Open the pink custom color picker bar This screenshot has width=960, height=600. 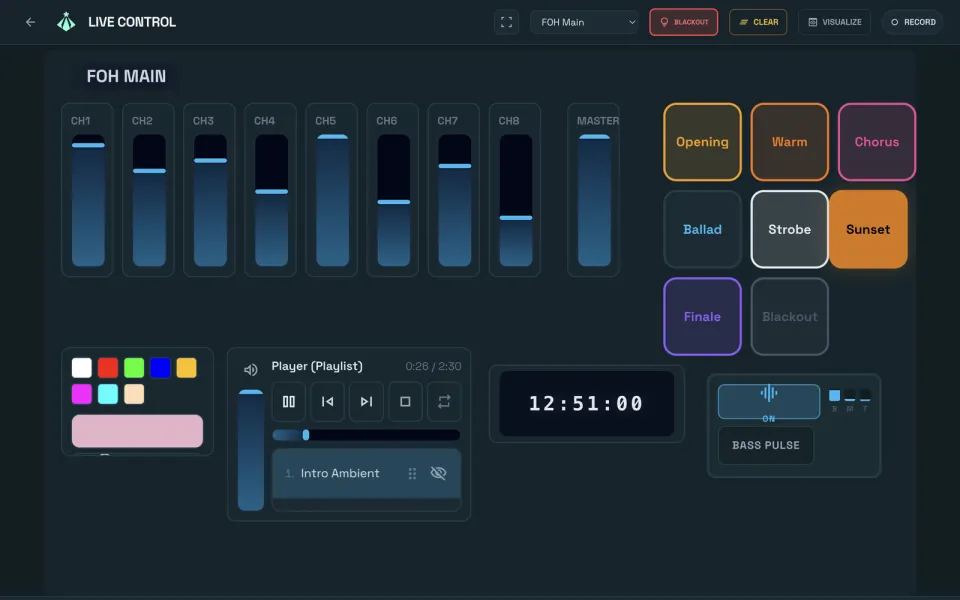pos(137,431)
